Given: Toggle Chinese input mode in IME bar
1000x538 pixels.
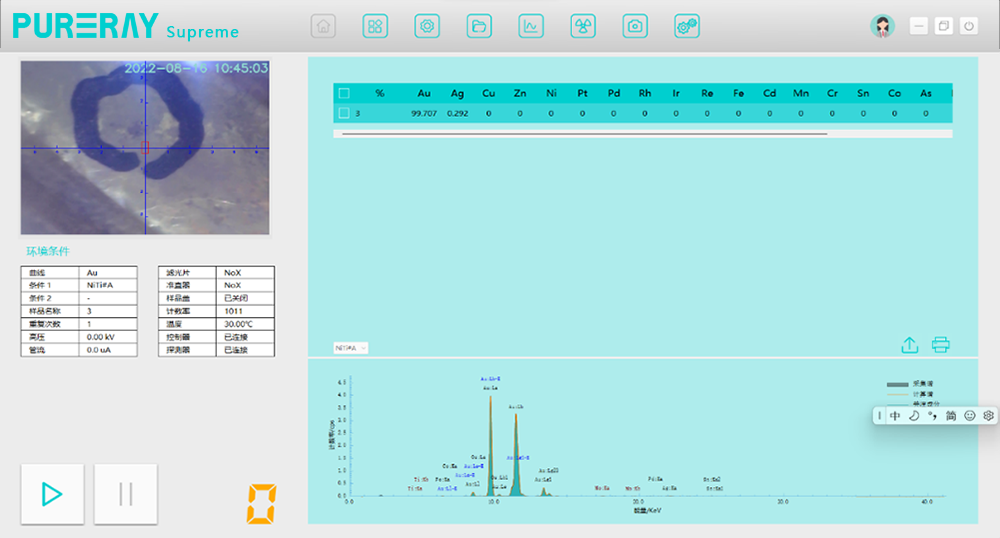Looking at the screenshot, I should tap(895, 416).
